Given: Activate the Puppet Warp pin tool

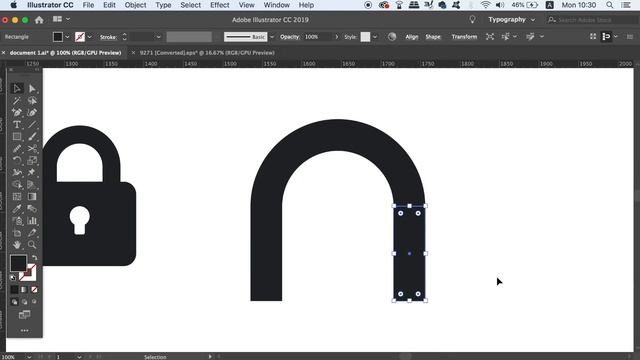Looking at the screenshot, I should click(32, 173).
